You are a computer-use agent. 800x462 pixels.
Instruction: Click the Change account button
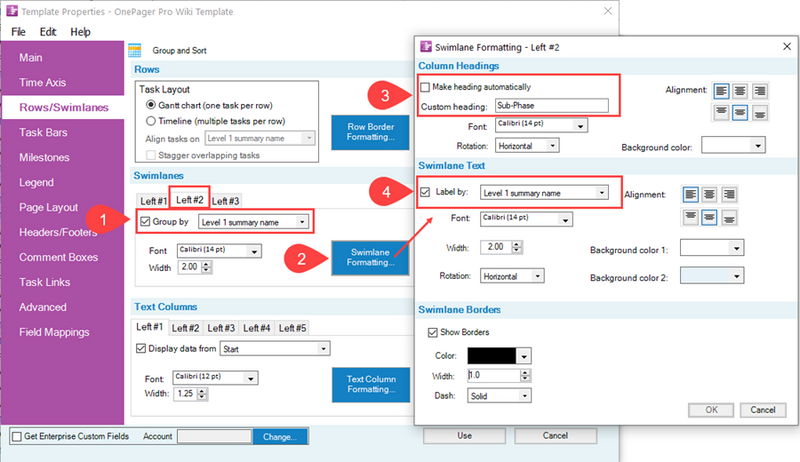click(280, 437)
